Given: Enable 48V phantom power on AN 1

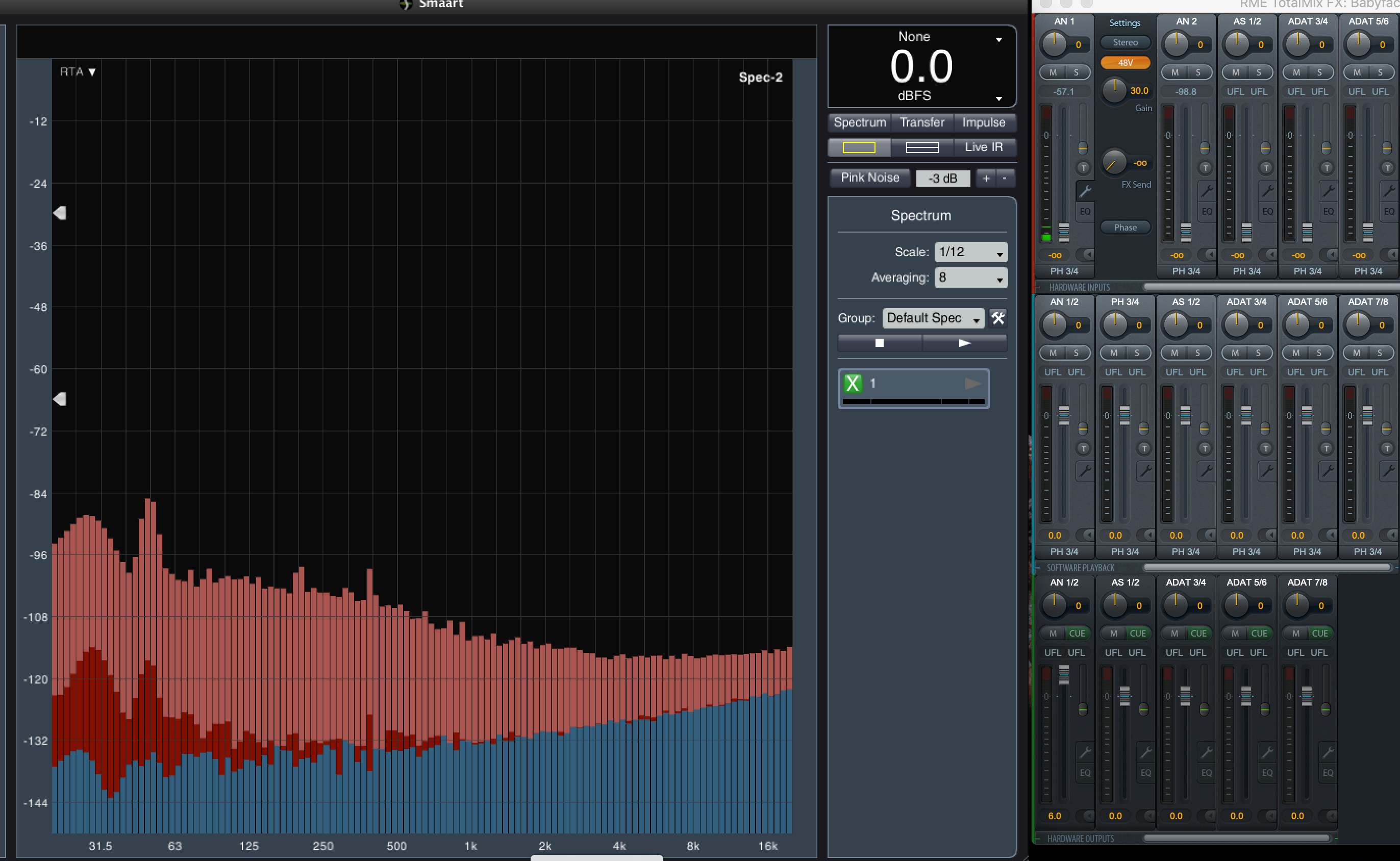Looking at the screenshot, I should (1125, 63).
